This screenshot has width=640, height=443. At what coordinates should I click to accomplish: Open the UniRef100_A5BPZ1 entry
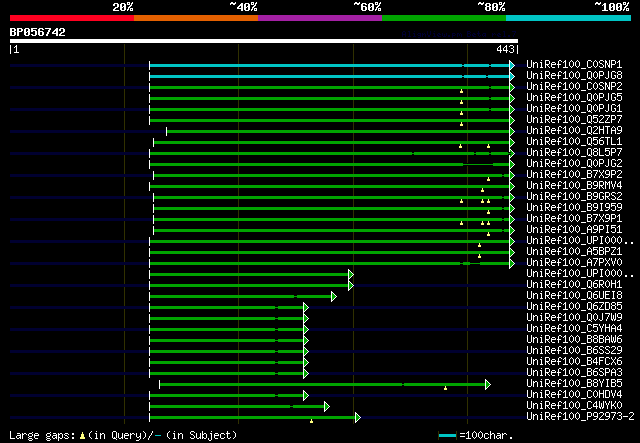574,252
